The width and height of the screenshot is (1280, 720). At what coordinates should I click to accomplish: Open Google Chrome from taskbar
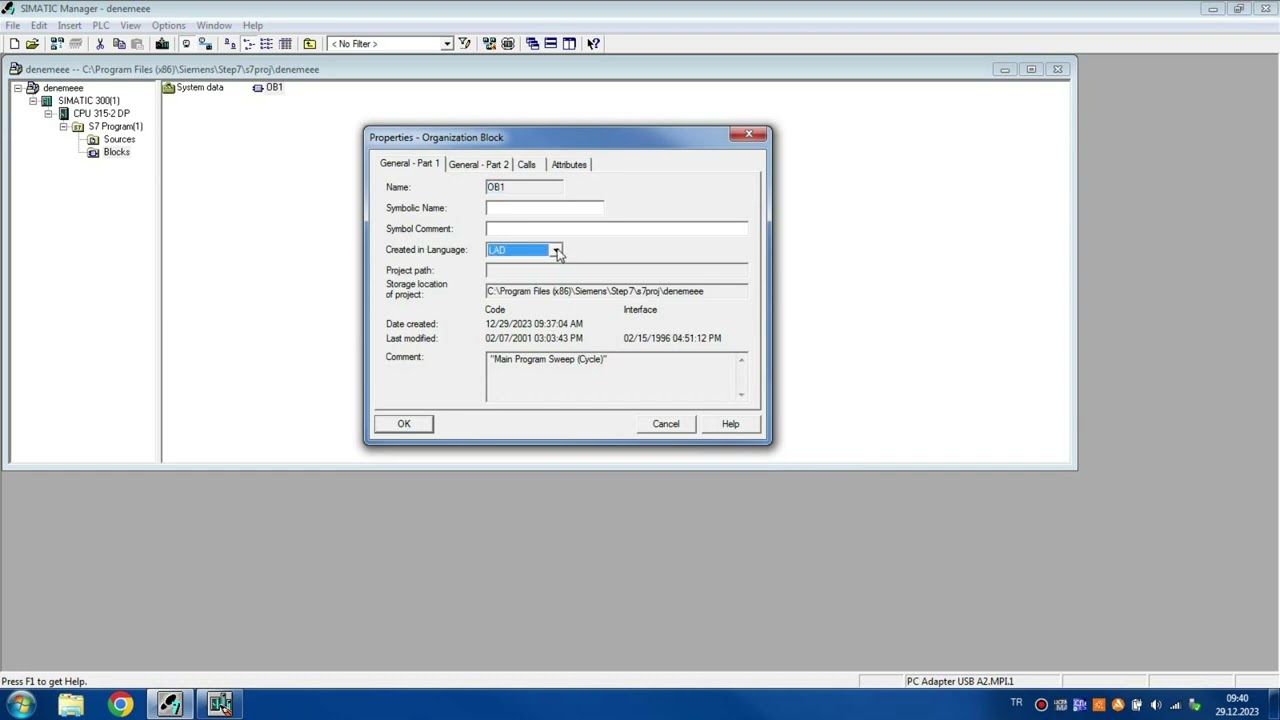click(x=120, y=705)
